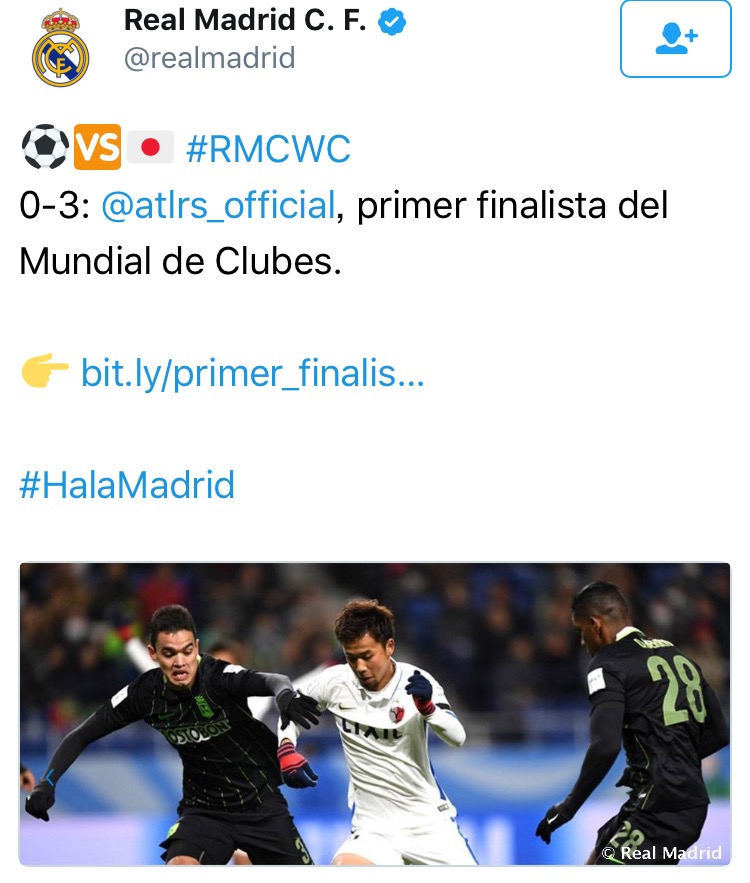The image size is (750, 883).
Task: Tap the Japan flag emoji
Action: [150, 147]
